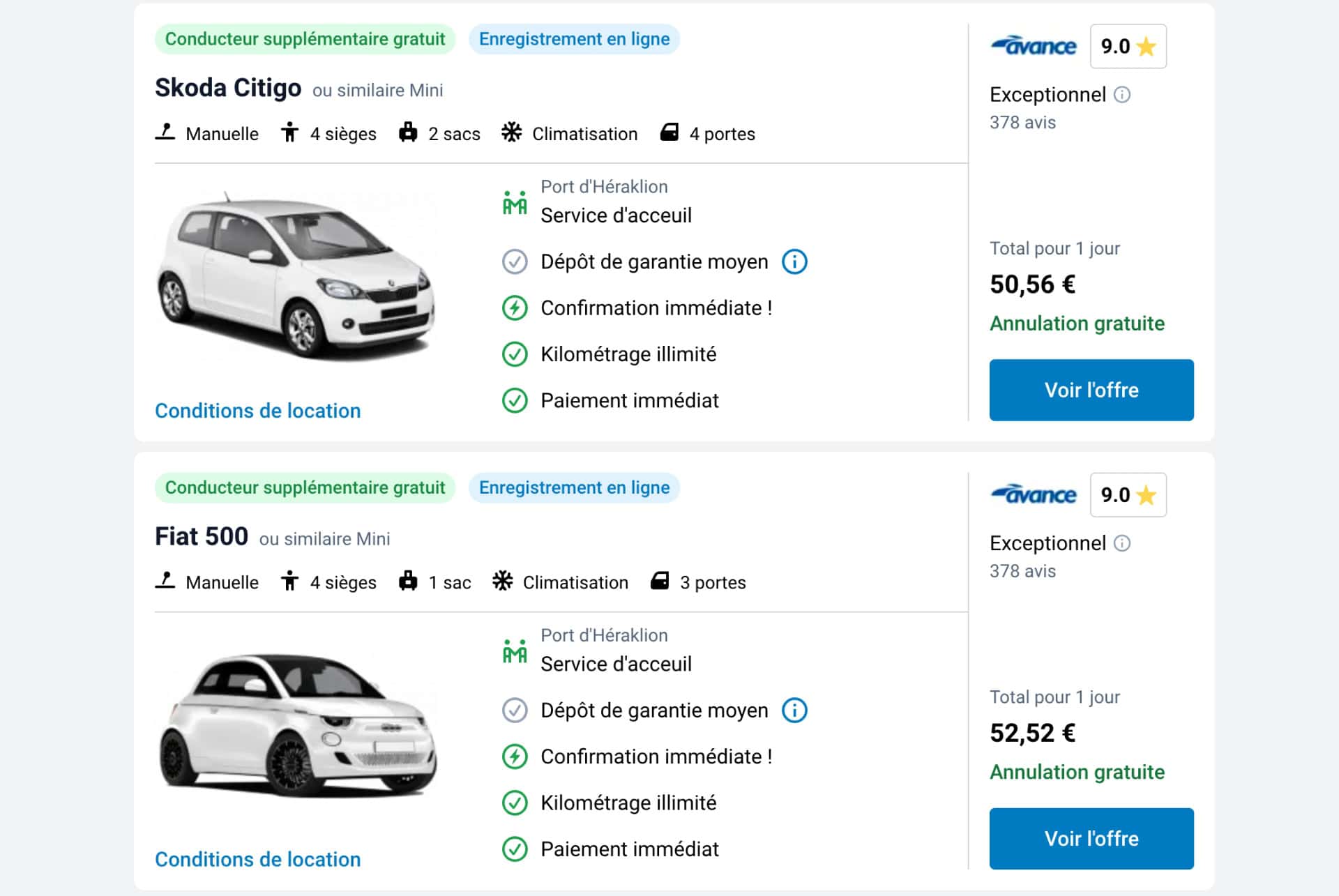Click the 9.0 star rating badge on Skoda Citigo
Viewport: 1339px width, 896px height.
coord(1128,47)
